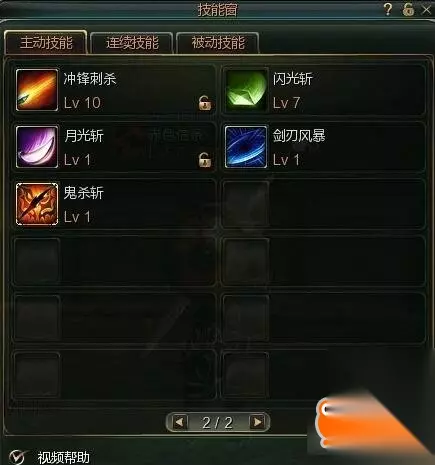Go to next skill page arrow
The height and width of the screenshot is (465, 435).
tap(257, 422)
